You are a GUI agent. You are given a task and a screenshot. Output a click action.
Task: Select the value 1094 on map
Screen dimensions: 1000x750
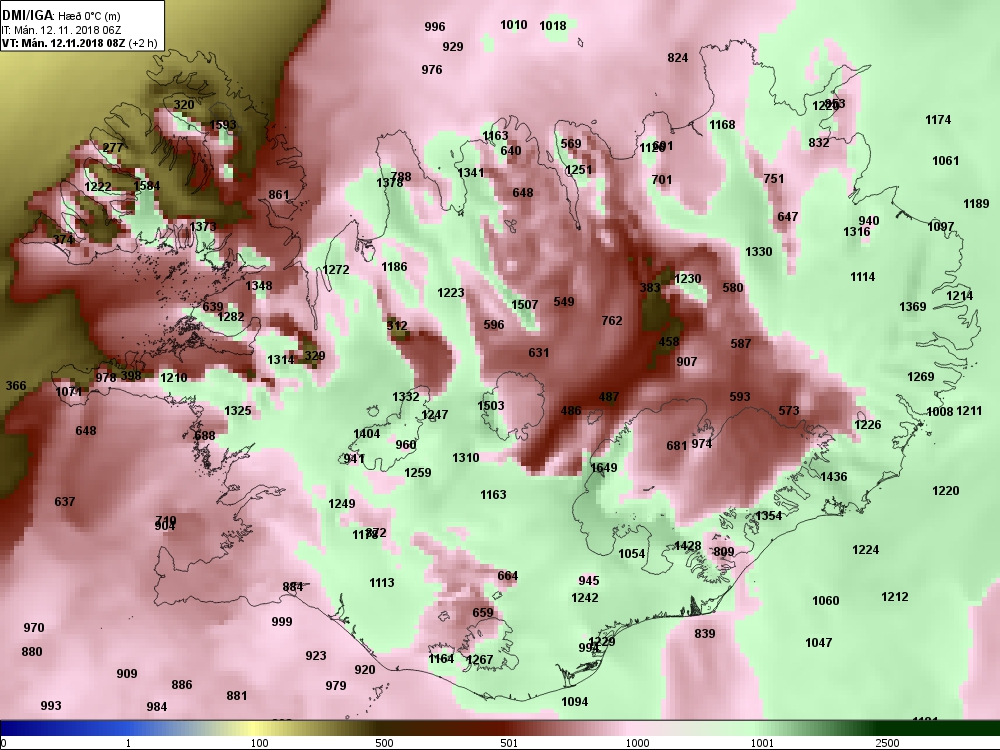point(574,702)
